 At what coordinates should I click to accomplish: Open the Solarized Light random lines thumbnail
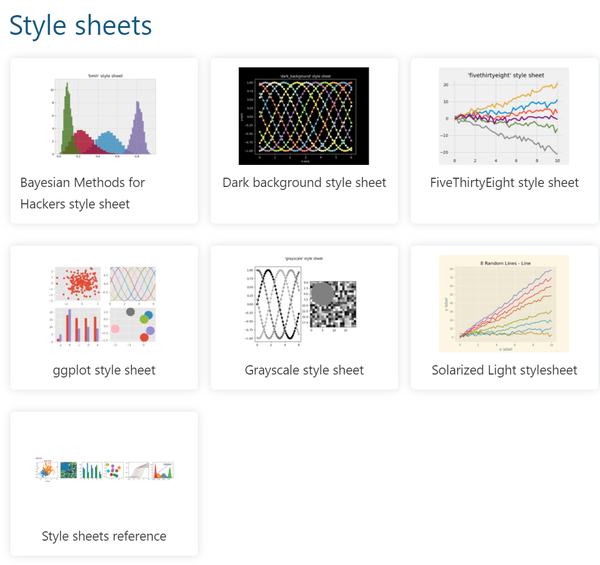pos(504,303)
